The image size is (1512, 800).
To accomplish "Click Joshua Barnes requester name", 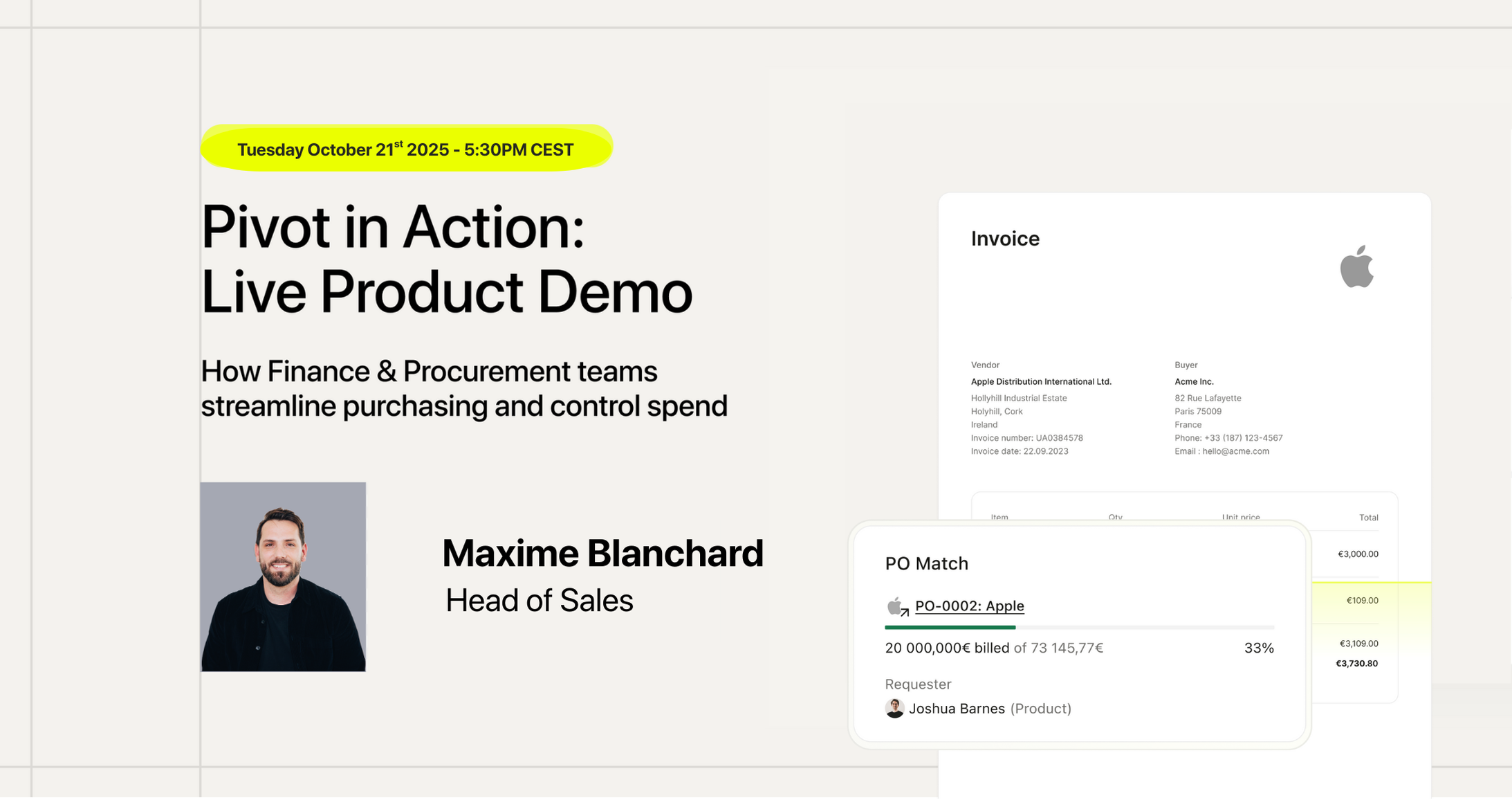I will click(x=956, y=709).
